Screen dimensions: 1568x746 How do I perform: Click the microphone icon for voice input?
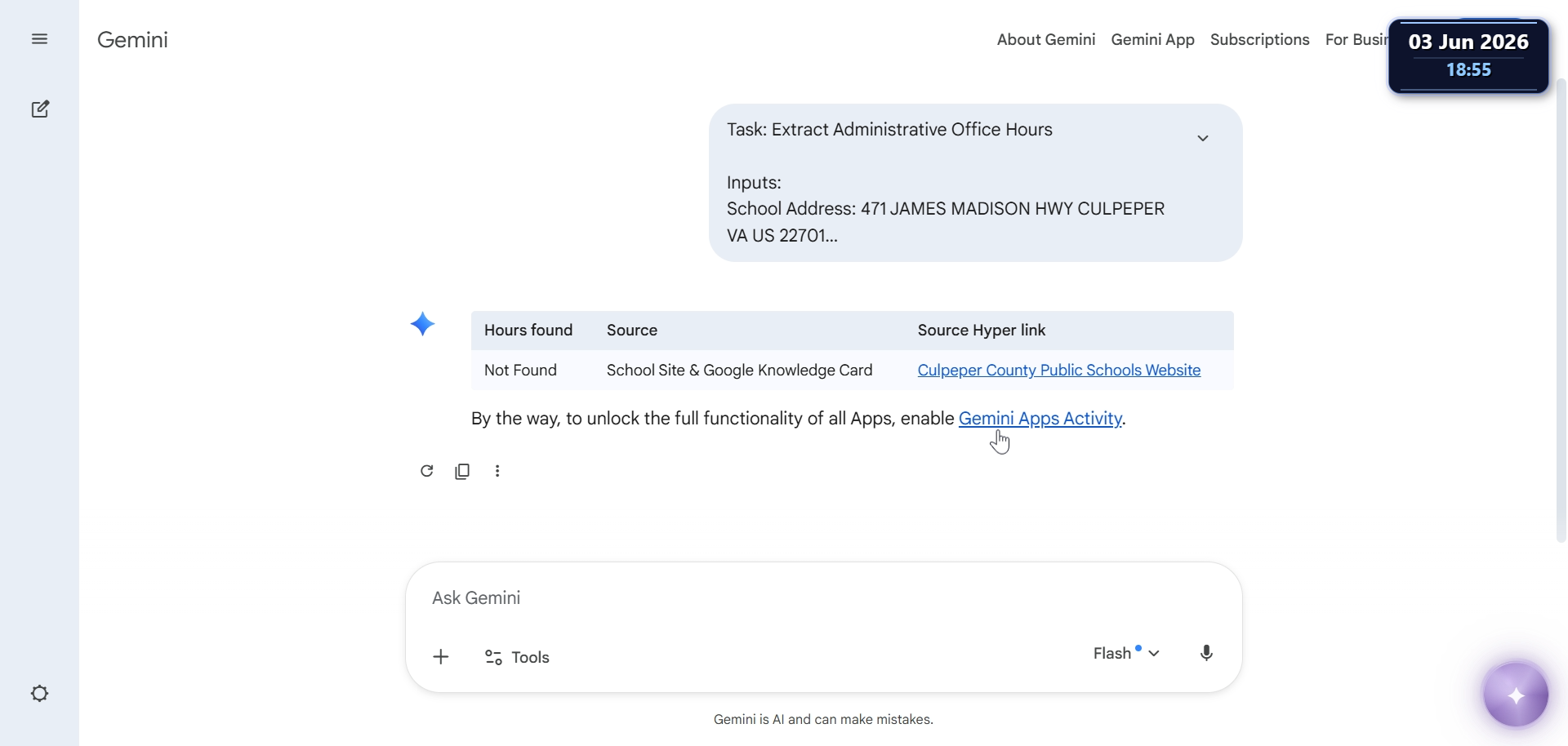pyautogui.click(x=1206, y=653)
